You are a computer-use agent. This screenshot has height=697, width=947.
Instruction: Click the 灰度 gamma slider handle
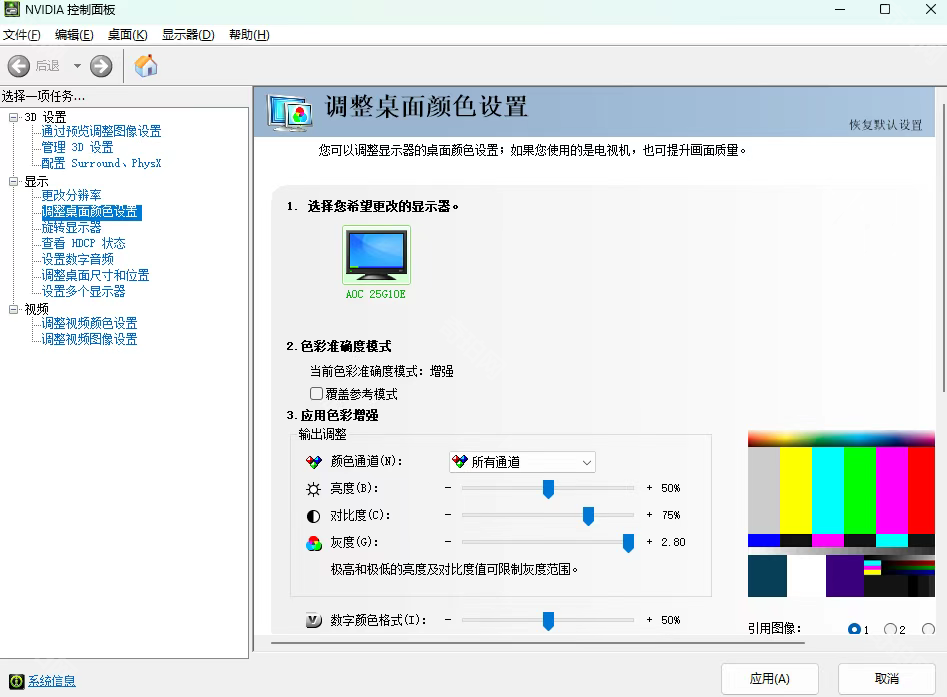(628, 543)
